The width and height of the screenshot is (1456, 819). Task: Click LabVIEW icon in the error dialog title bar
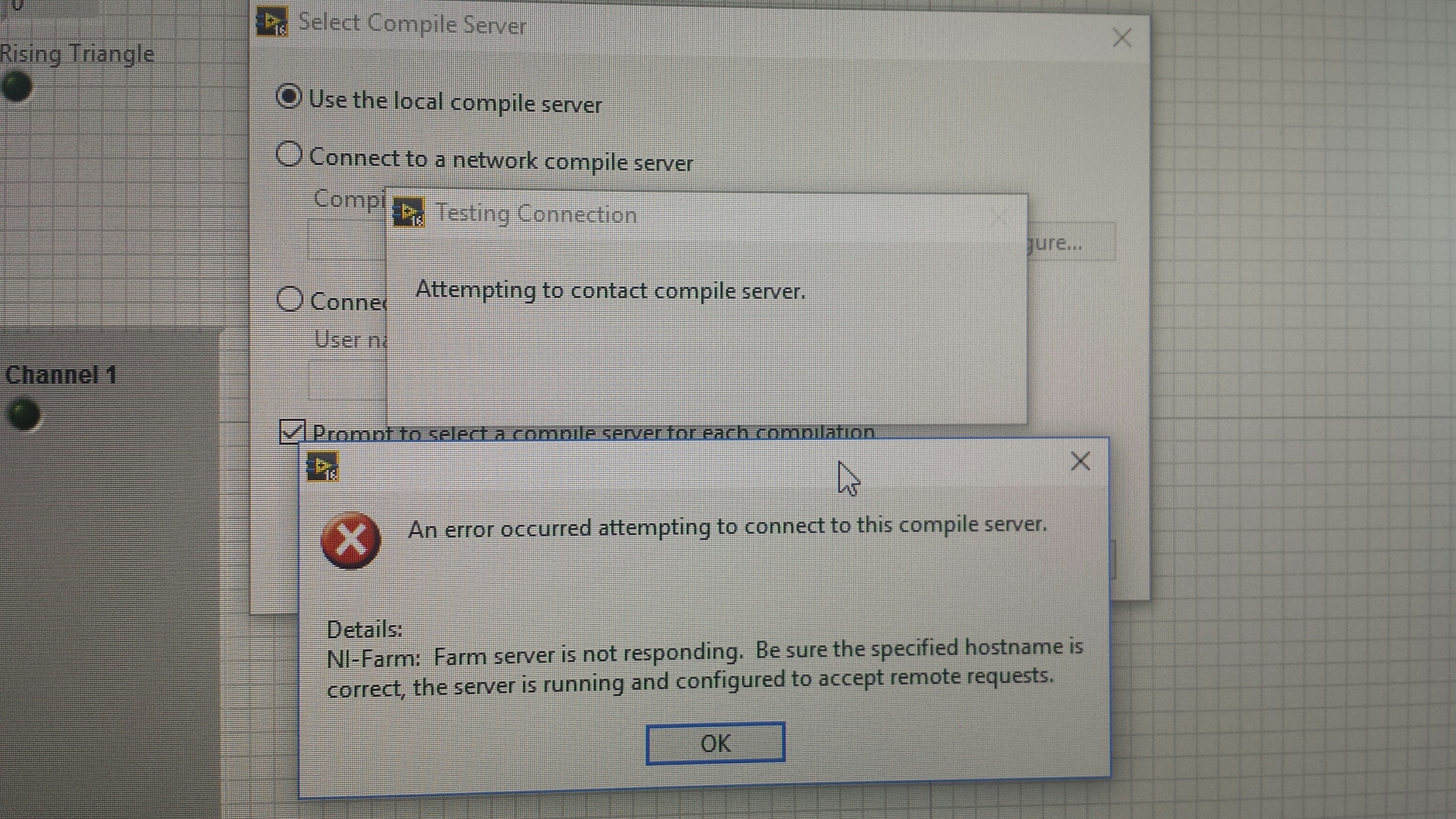click(323, 467)
